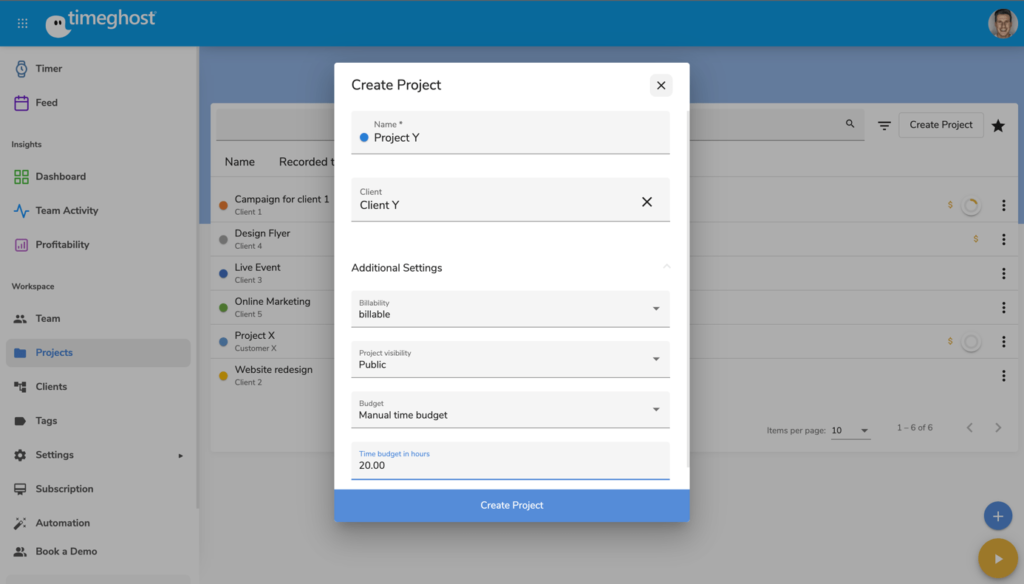This screenshot has width=1024, height=584.
Task: Click the user profile avatar
Action: pyautogui.click(x=1002, y=23)
